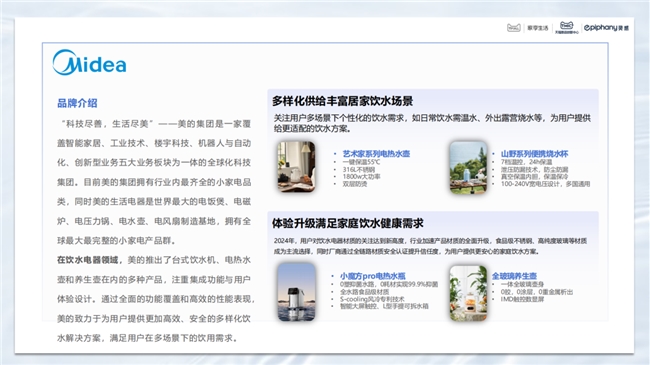This screenshot has height=365, width=650.
Task: Click the epiphany brand logo
Action: click(606, 28)
